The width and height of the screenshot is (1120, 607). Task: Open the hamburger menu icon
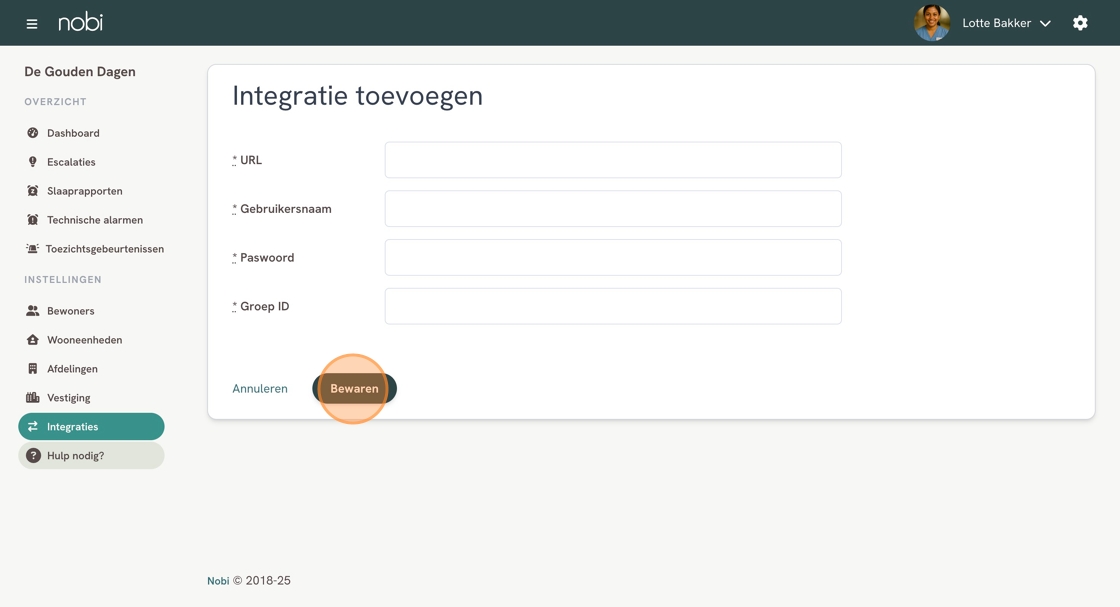(32, 23)
